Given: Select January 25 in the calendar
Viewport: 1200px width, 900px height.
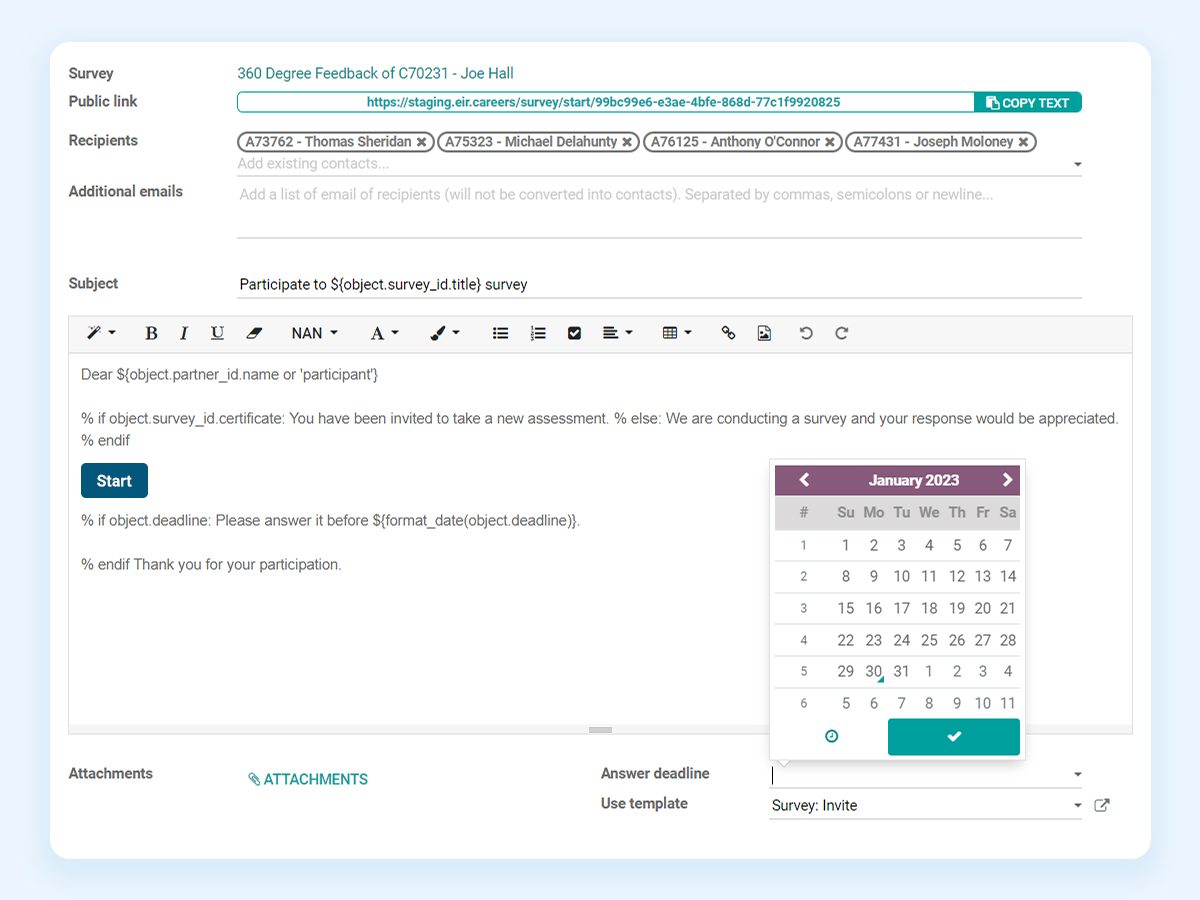Looking at the screenshot, I should pyautogui.click(x=929, y=640).
